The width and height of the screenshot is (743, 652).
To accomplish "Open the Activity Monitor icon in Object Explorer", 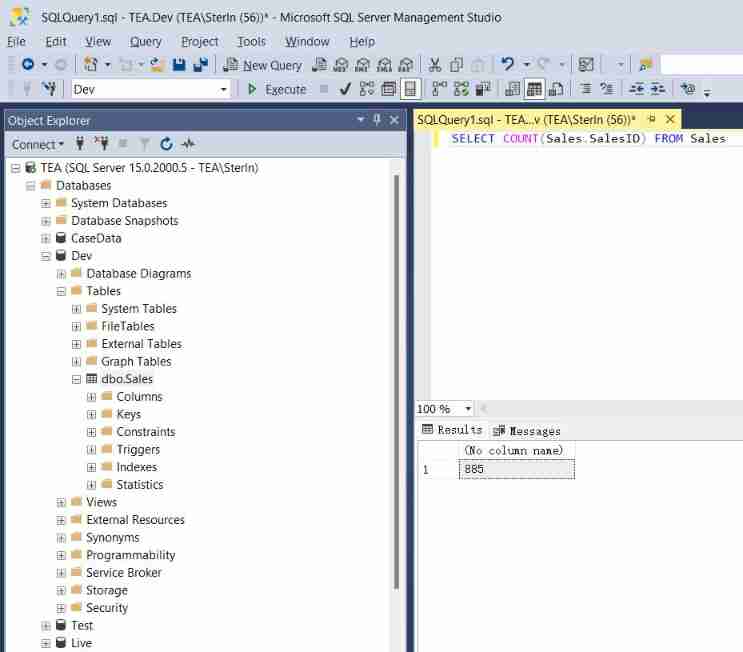I will (x=188, y=144).
